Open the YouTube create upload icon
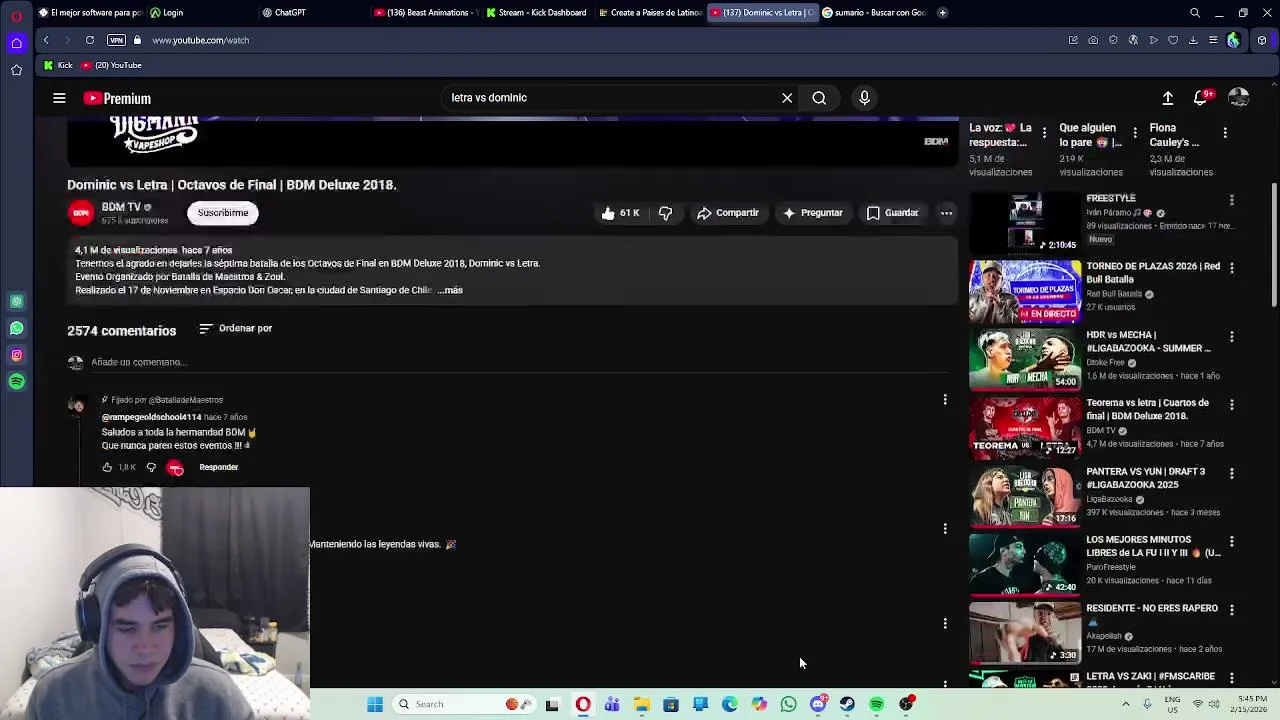1280x720 pixels. coord(1167,98)
